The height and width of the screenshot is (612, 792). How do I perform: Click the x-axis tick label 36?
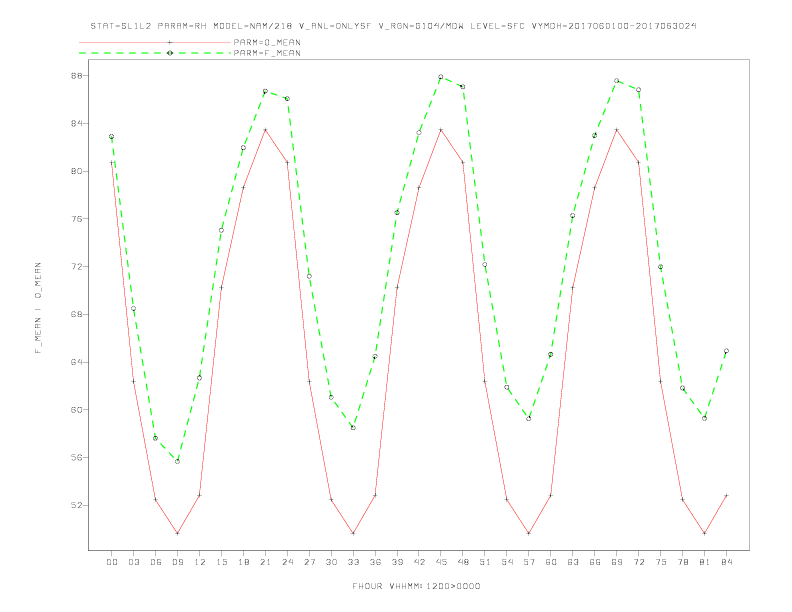375,562
